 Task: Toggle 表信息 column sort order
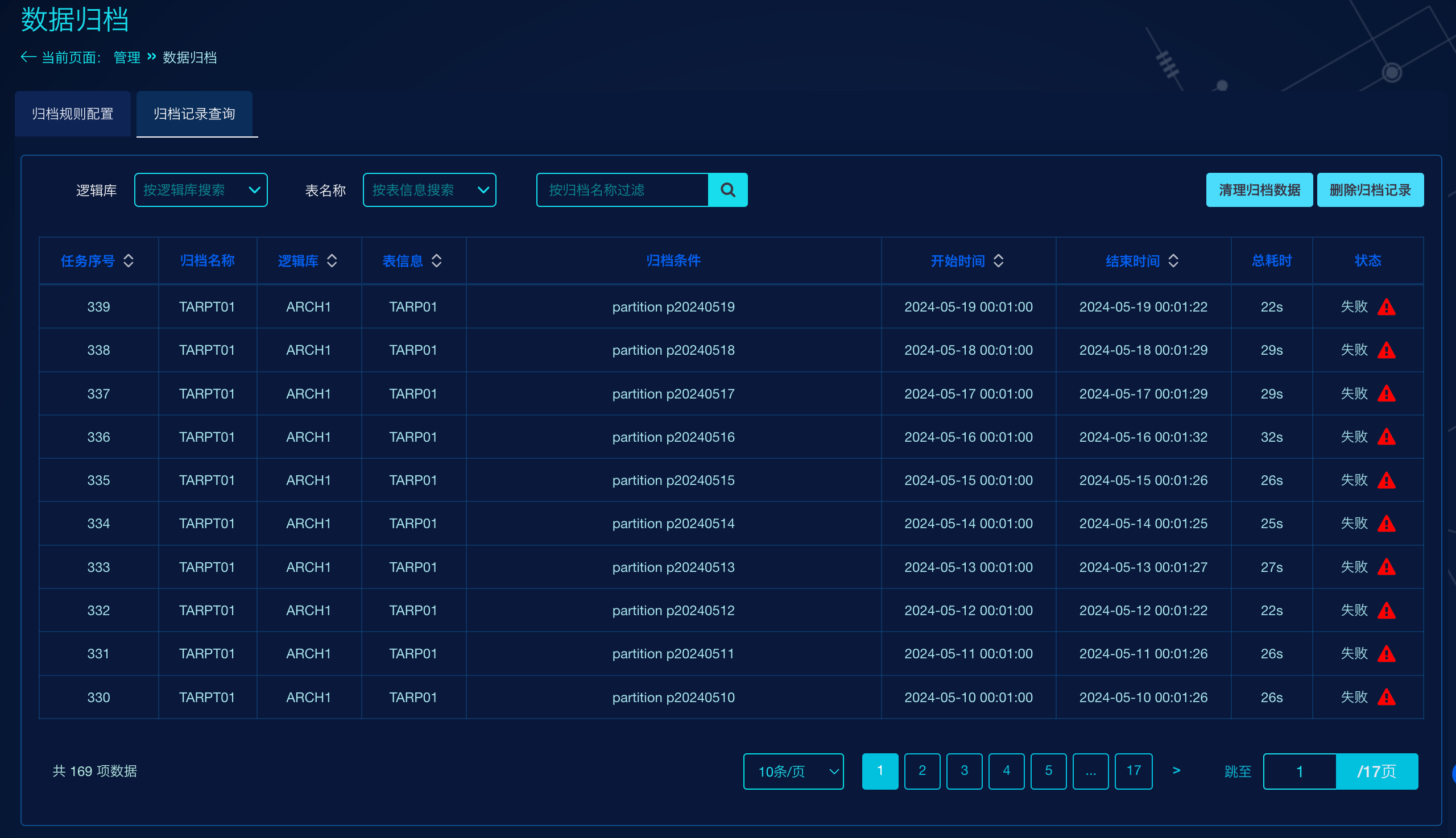click(x=436, y=261)
